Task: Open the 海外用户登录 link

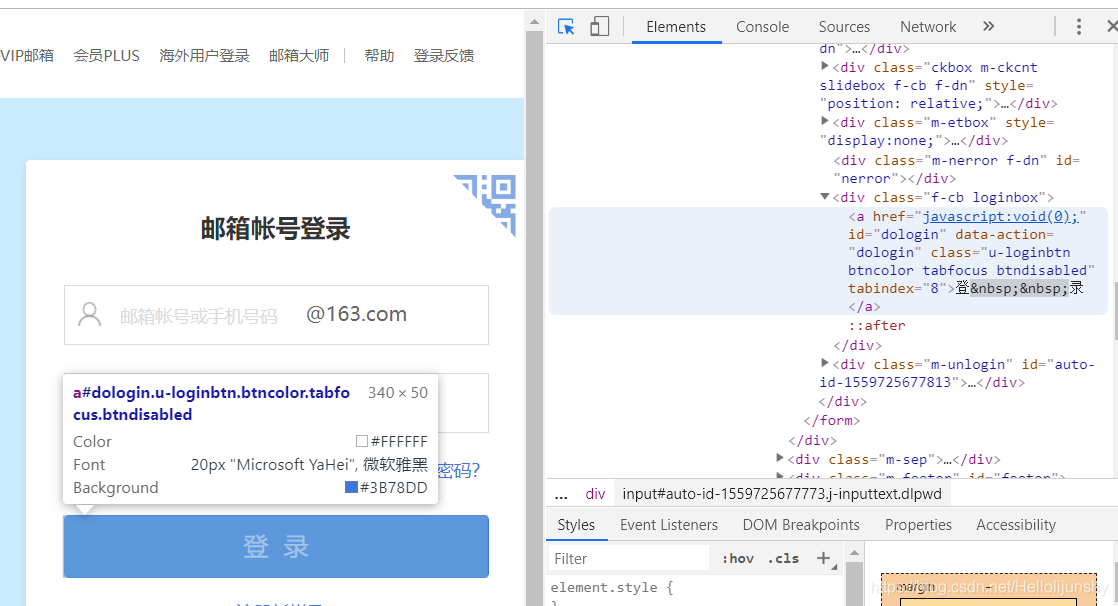Action: pos(204,56)
